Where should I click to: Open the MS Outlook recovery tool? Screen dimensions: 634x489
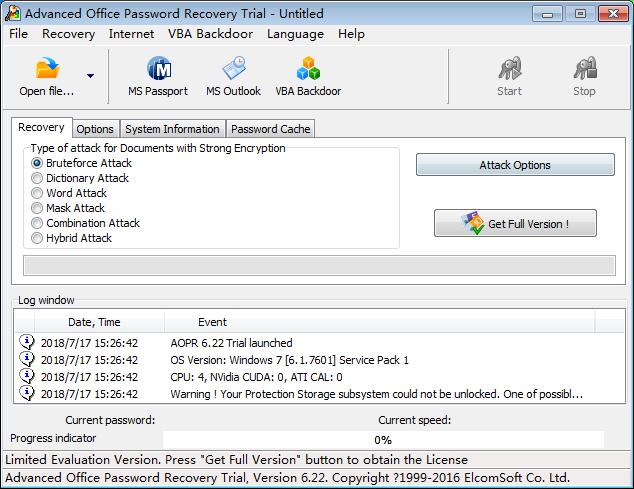pyautogui.click(x=233, y=76)
